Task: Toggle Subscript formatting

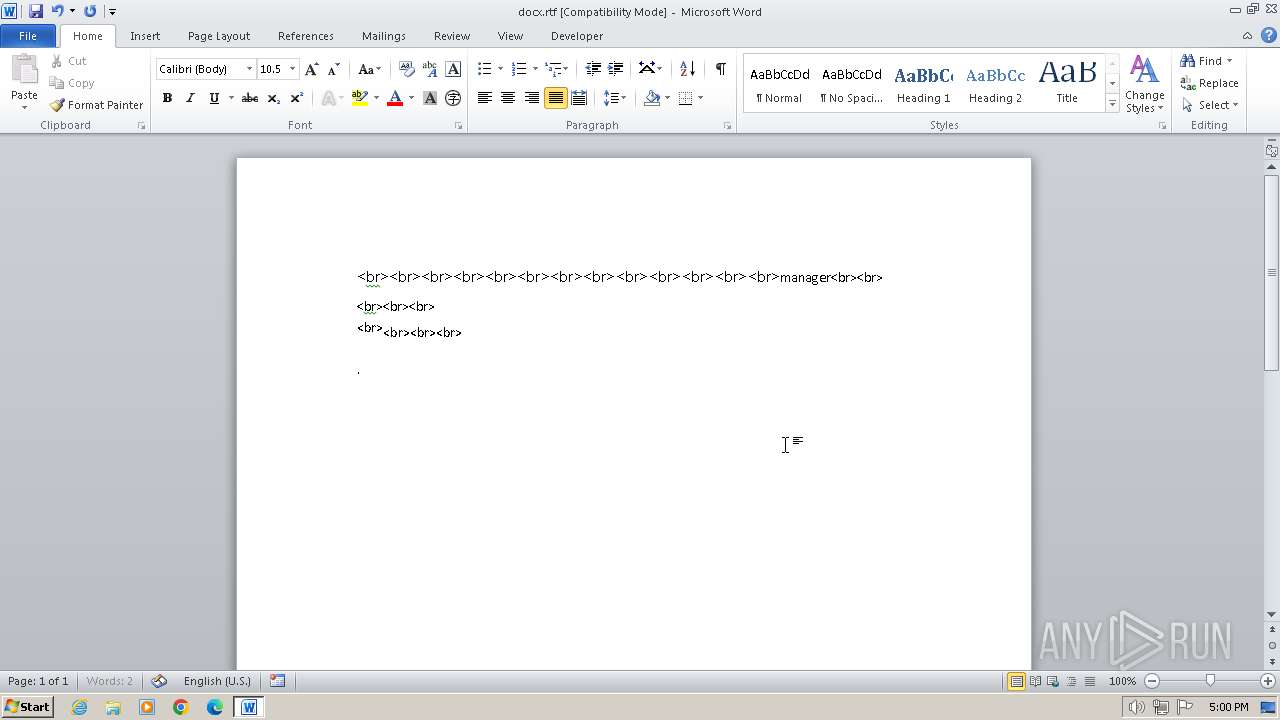Action: [x=273, y=98]
